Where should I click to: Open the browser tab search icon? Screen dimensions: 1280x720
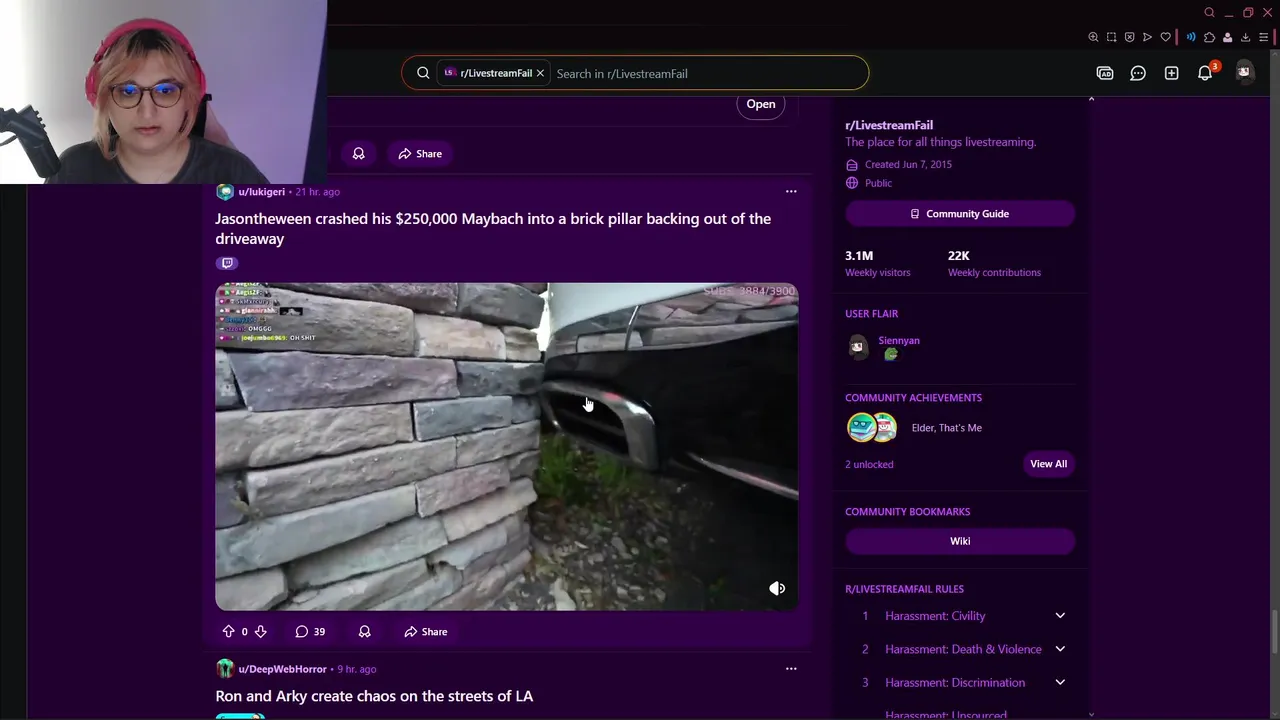tap(1209, 12)
